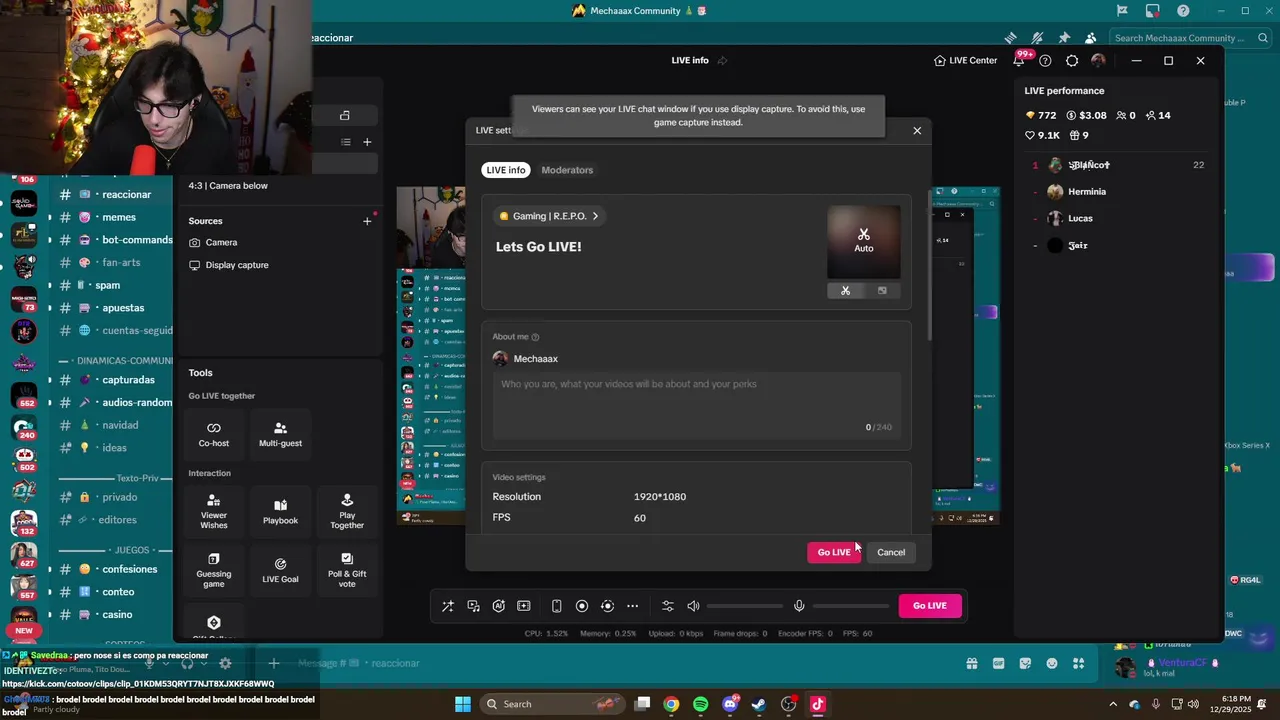Toggle Discord member list icon
1280x720 pixels.
click(1091, 38)
